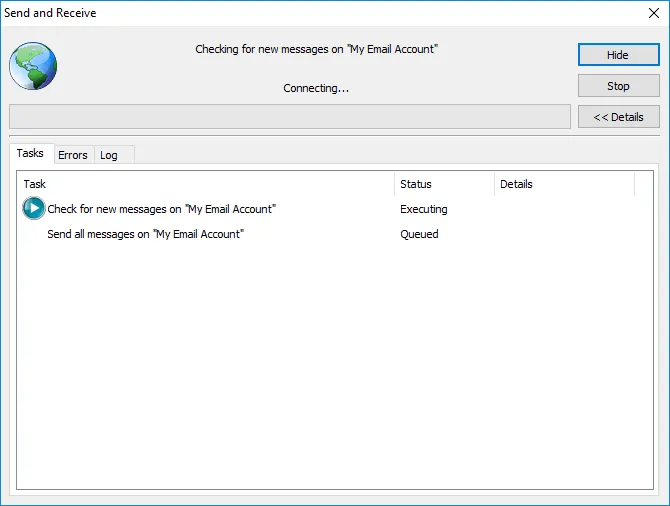Select the "Send all messages" task row
This screenshot has height=506, width=670.
(146, 234)
